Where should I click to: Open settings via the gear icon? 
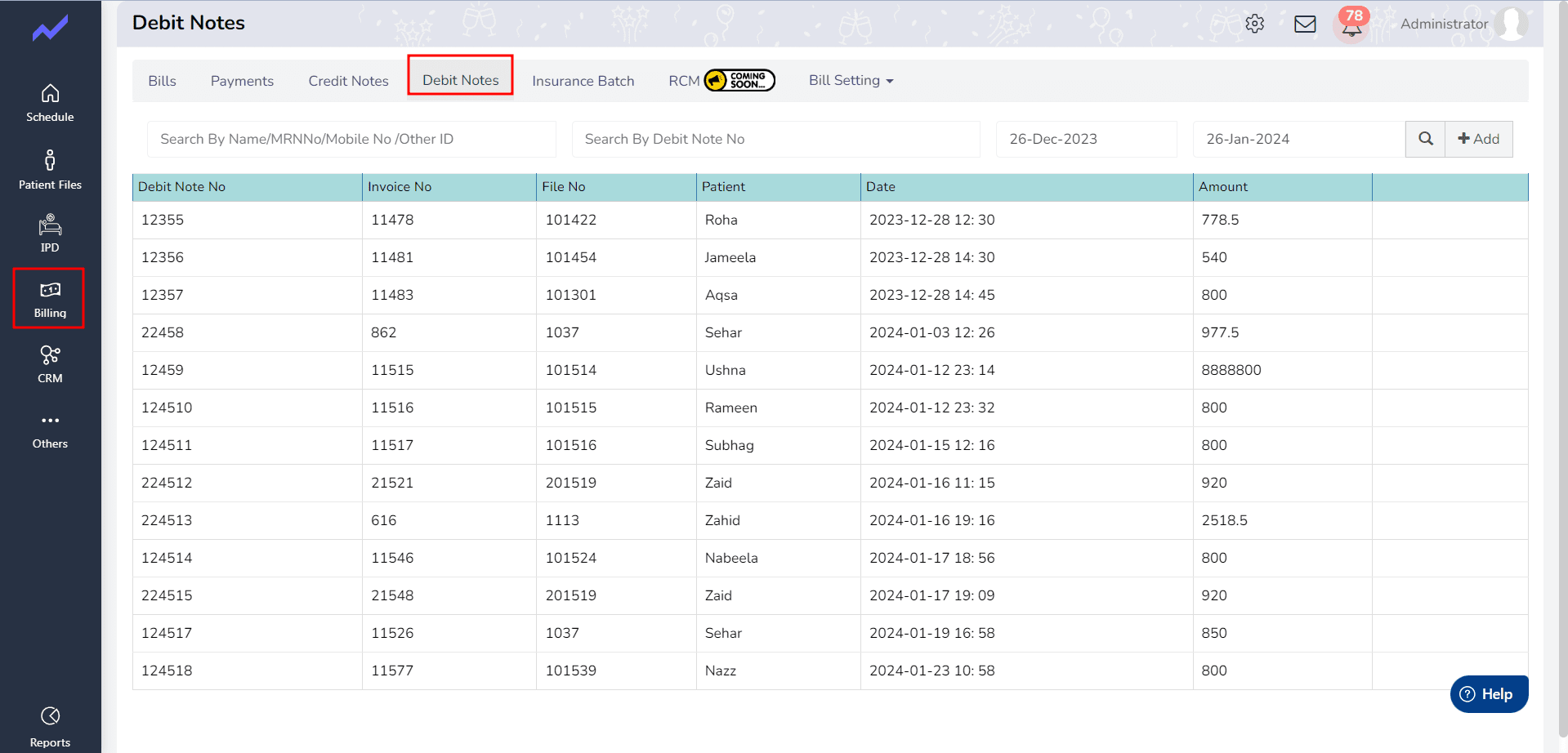coord(1255,24)
